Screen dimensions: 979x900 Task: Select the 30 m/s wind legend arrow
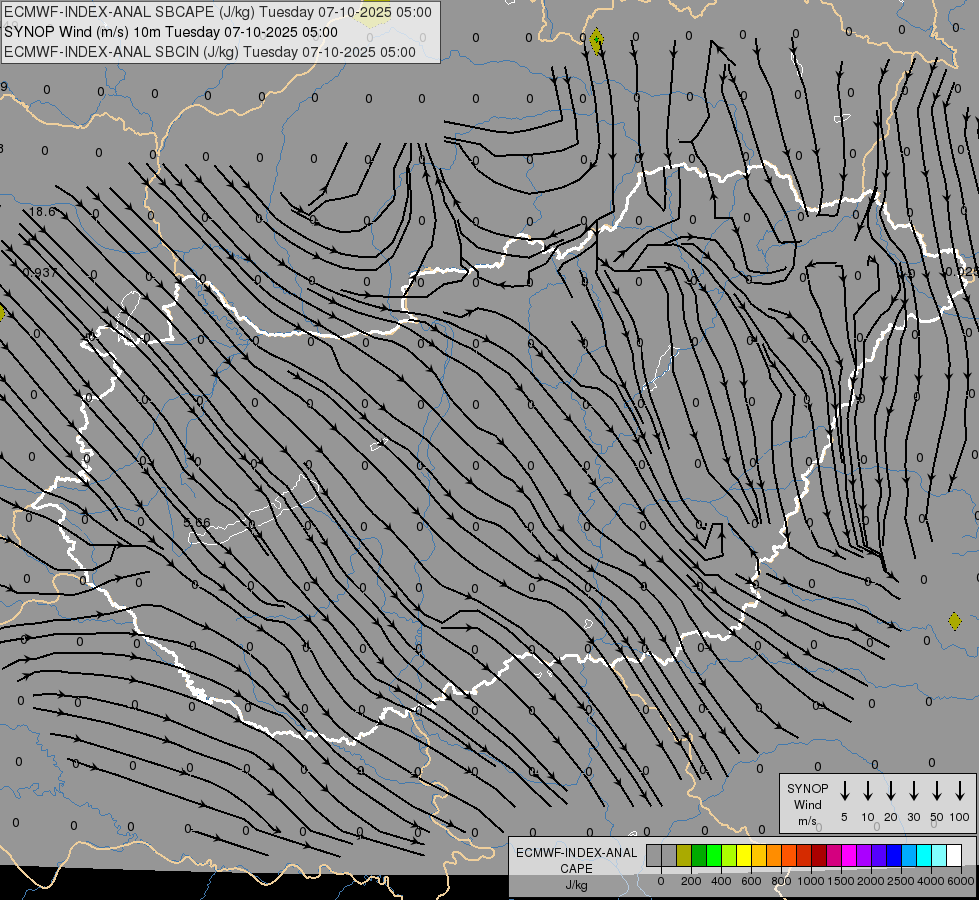click(913, 791)
